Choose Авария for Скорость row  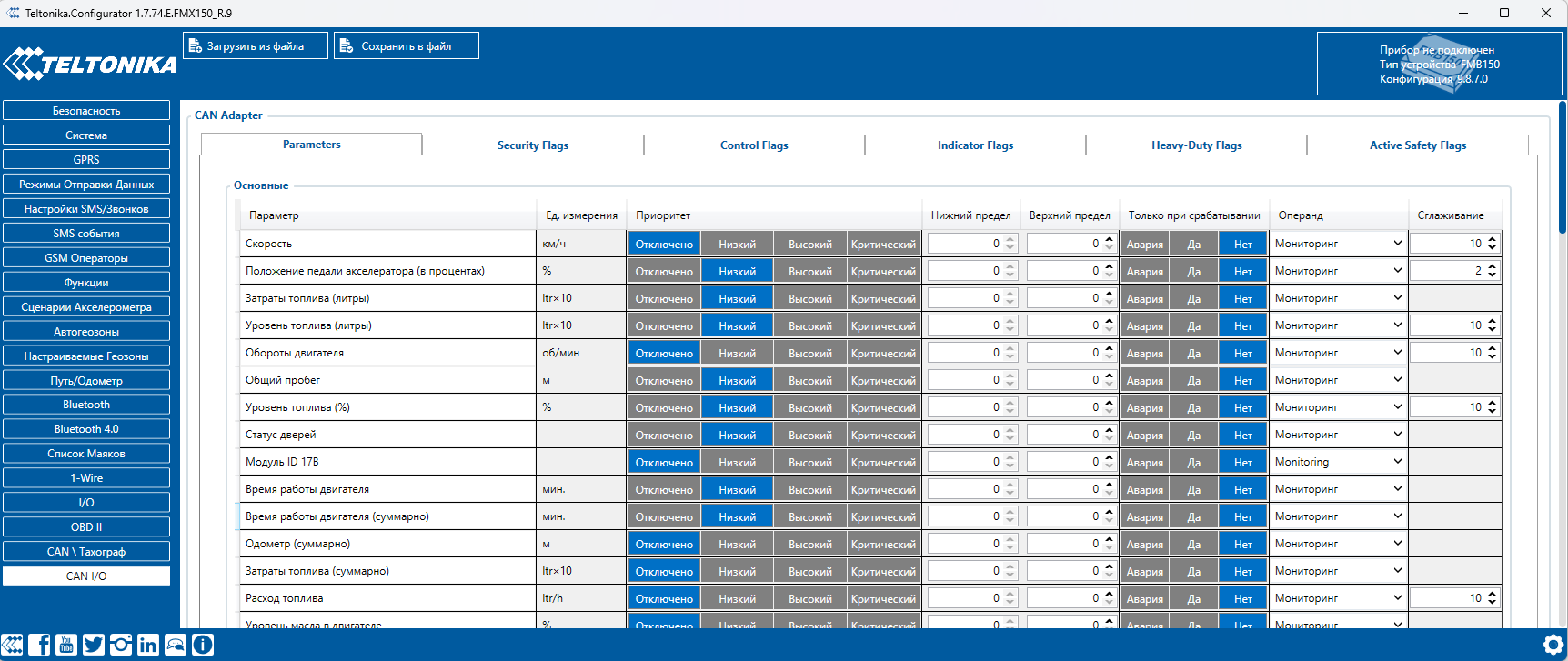(x=1144, y=244)
